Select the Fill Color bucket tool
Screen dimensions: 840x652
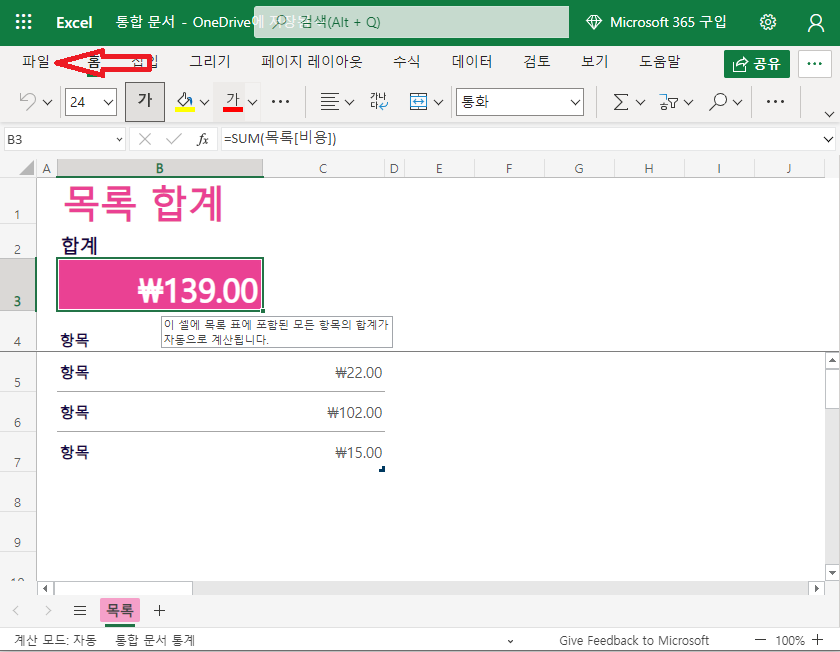tap(184, 102)
